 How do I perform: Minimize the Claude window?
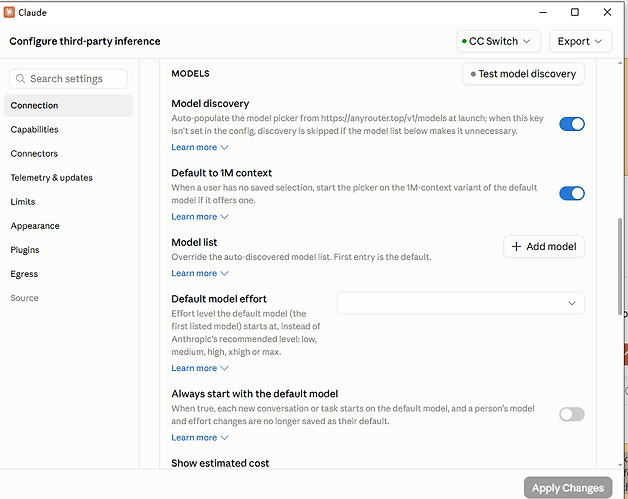[543, 12]
